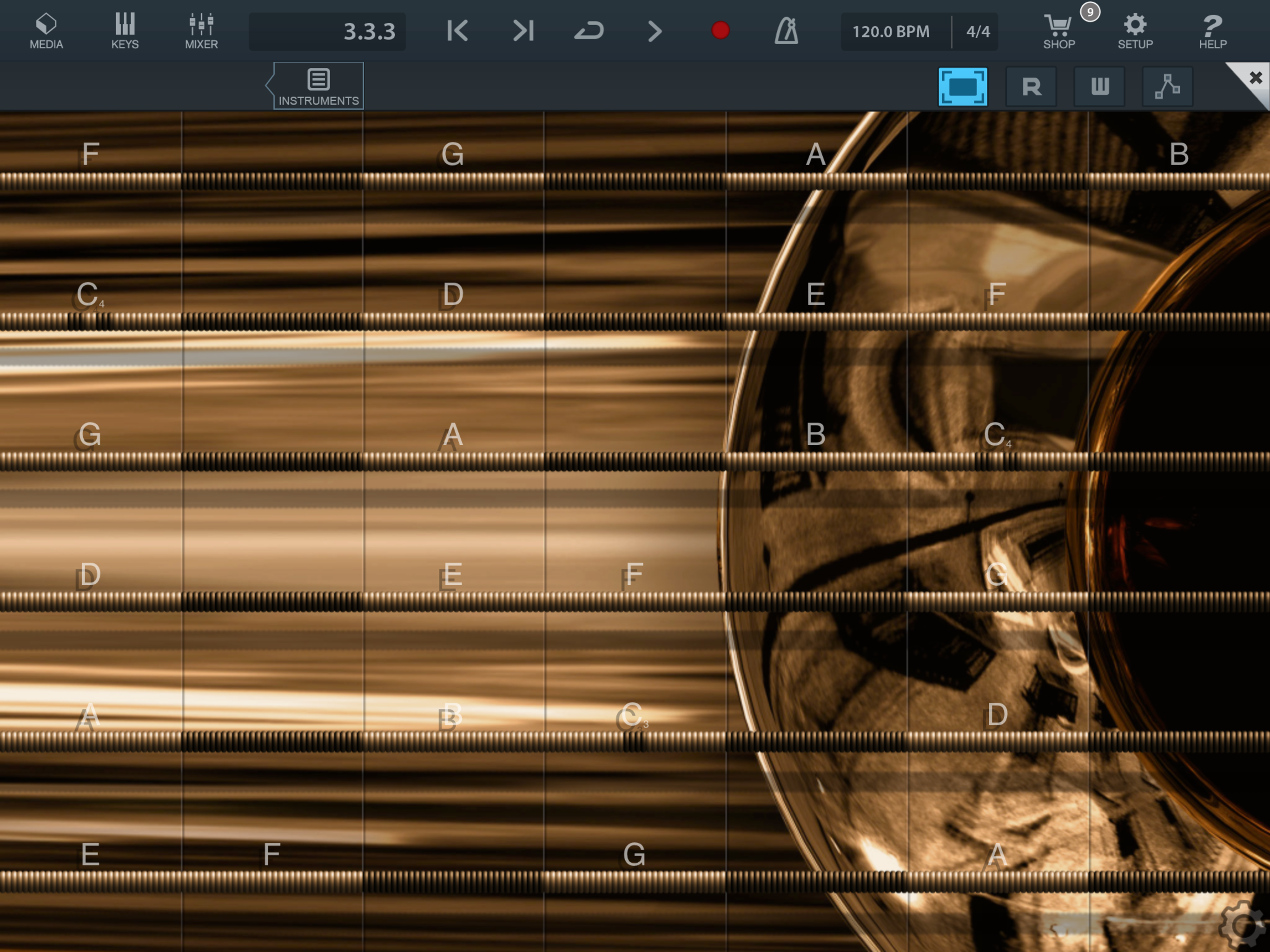Image resolution: width=1270 pixels, height=952 pixels.
Task: Click the W write automation button
Action: click(x=1099, y=87)
